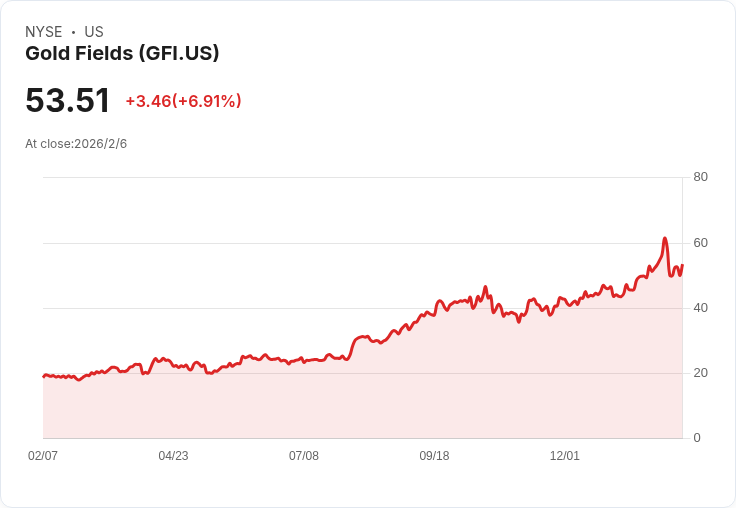Click the 80 y-axis price label

(x=700, y=177)
